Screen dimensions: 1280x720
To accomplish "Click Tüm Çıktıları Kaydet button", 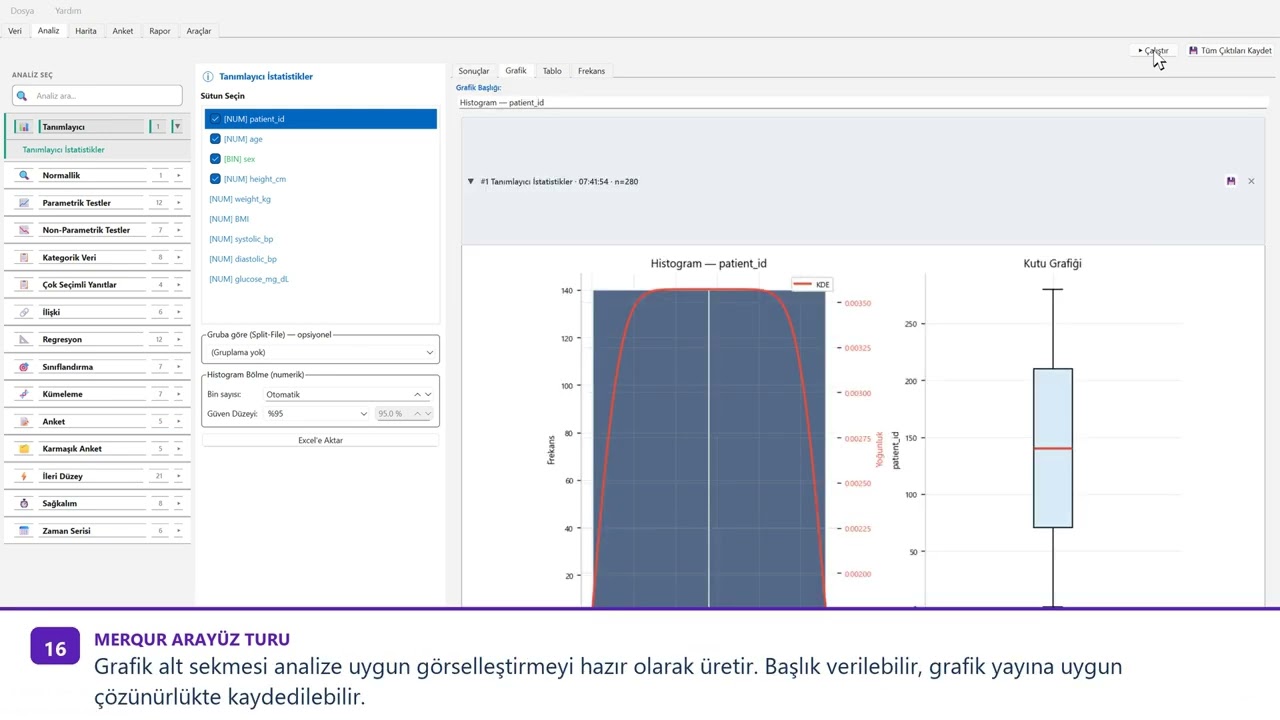I will coord(1230,51).
